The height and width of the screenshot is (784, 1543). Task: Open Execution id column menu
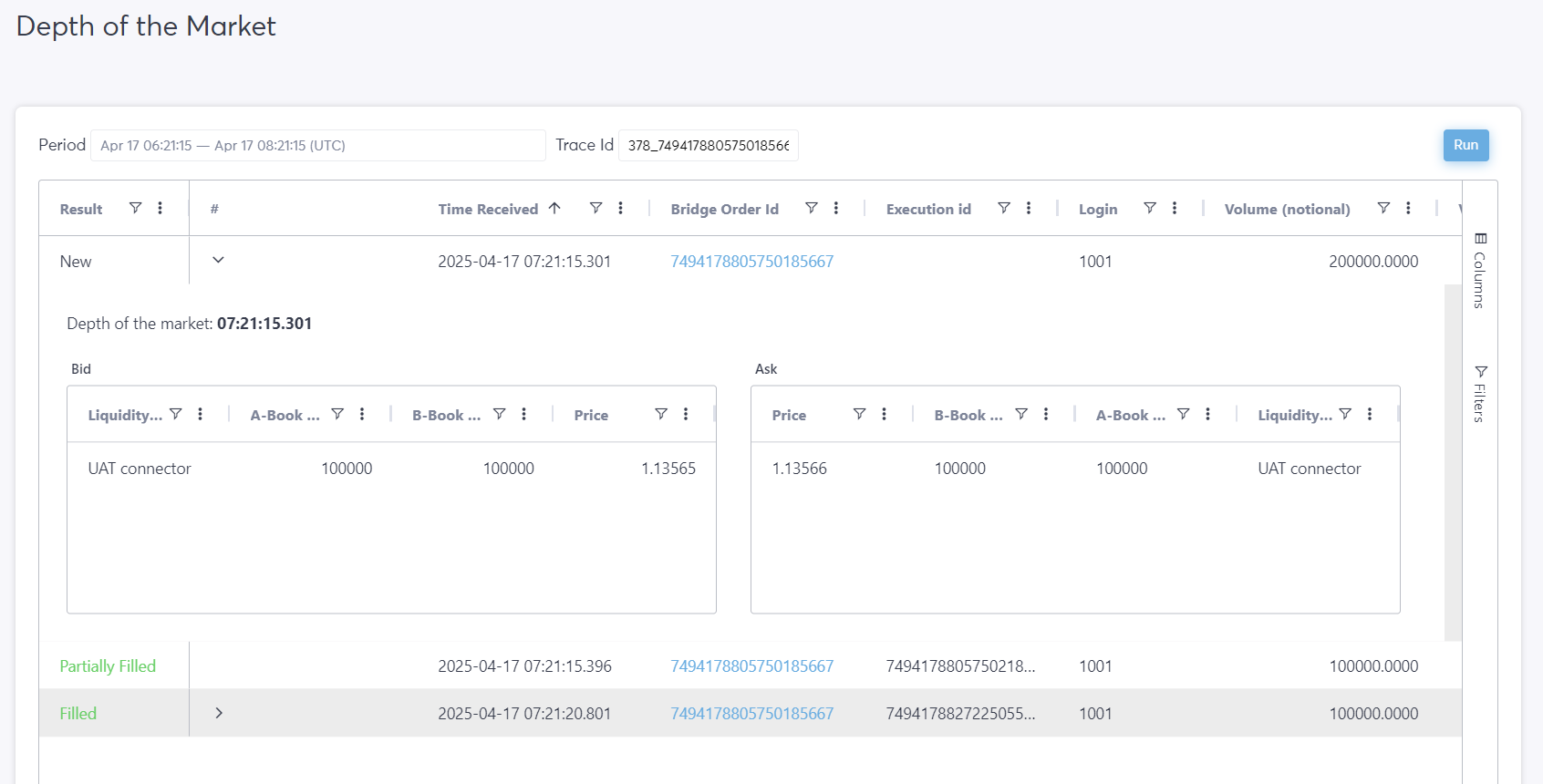click(1028, 208)
